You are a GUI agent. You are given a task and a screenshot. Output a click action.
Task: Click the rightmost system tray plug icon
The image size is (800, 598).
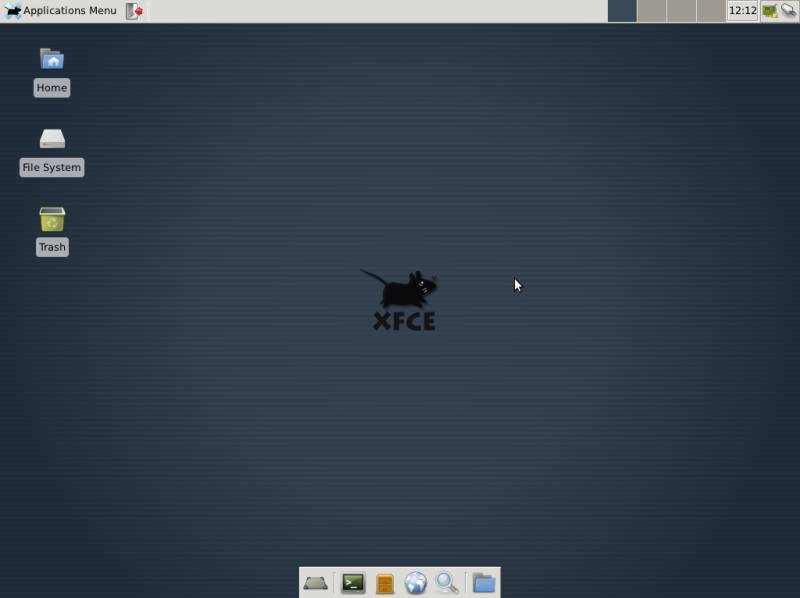tap(788, 11)
